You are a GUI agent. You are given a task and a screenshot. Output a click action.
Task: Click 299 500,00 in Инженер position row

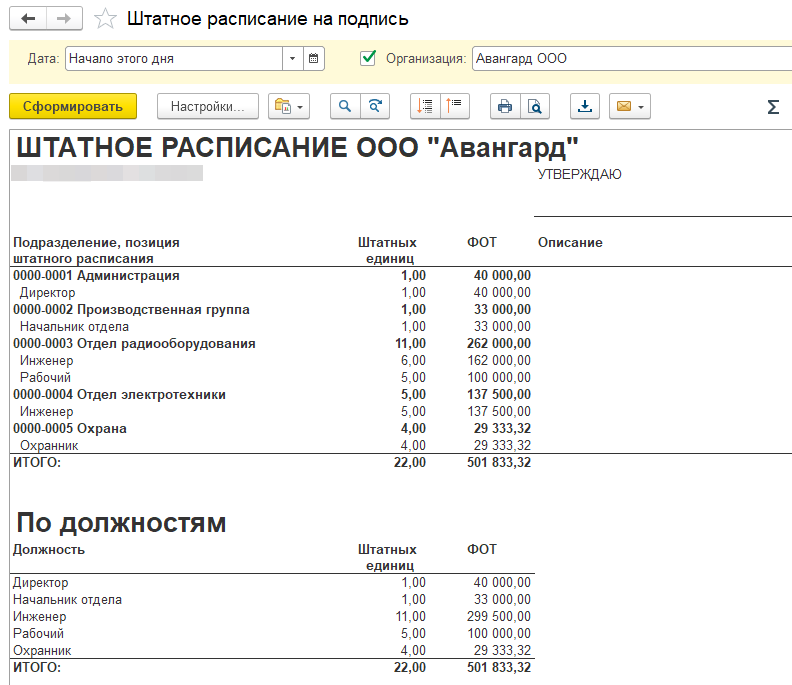click(499, 617)
